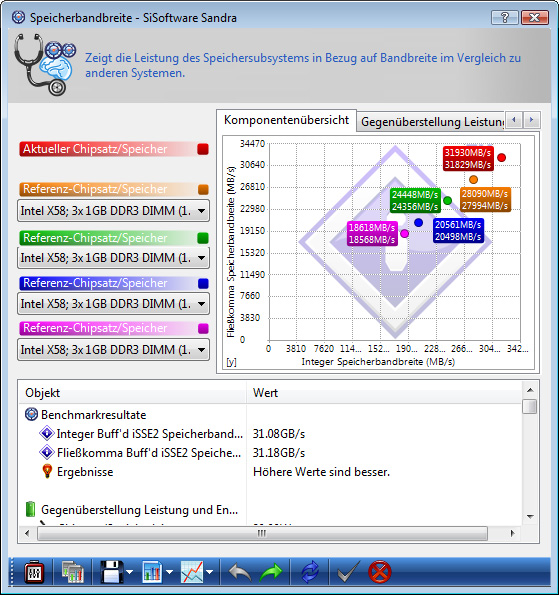Select the Komponentenübersicht tab
The image size is (559, 595).
coord(286,120)
